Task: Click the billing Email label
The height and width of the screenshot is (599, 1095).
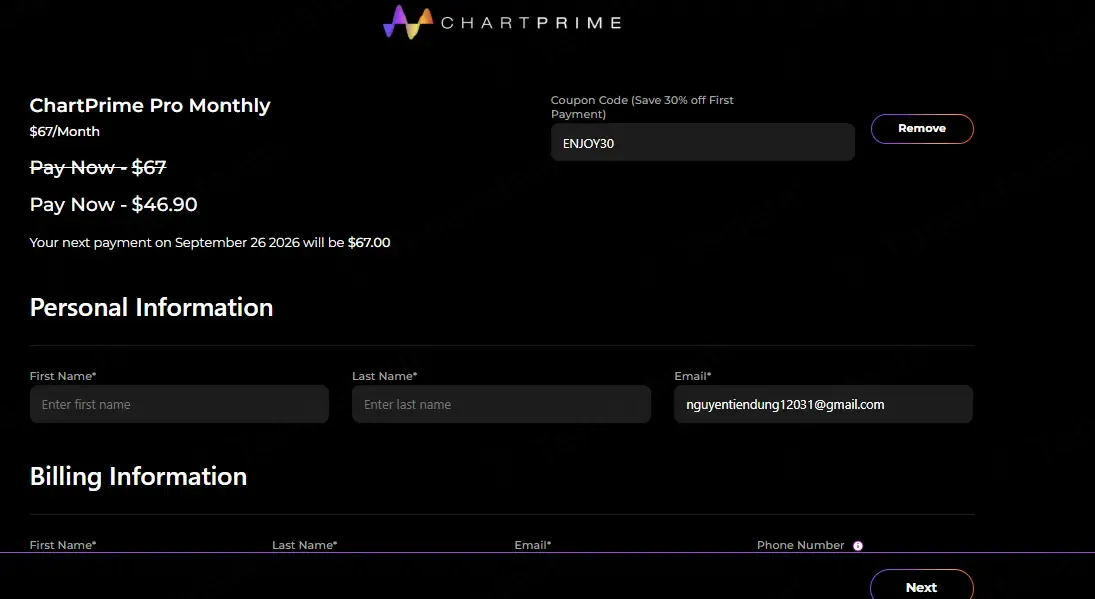Action: pyautogui.click(x=533, y=545)
